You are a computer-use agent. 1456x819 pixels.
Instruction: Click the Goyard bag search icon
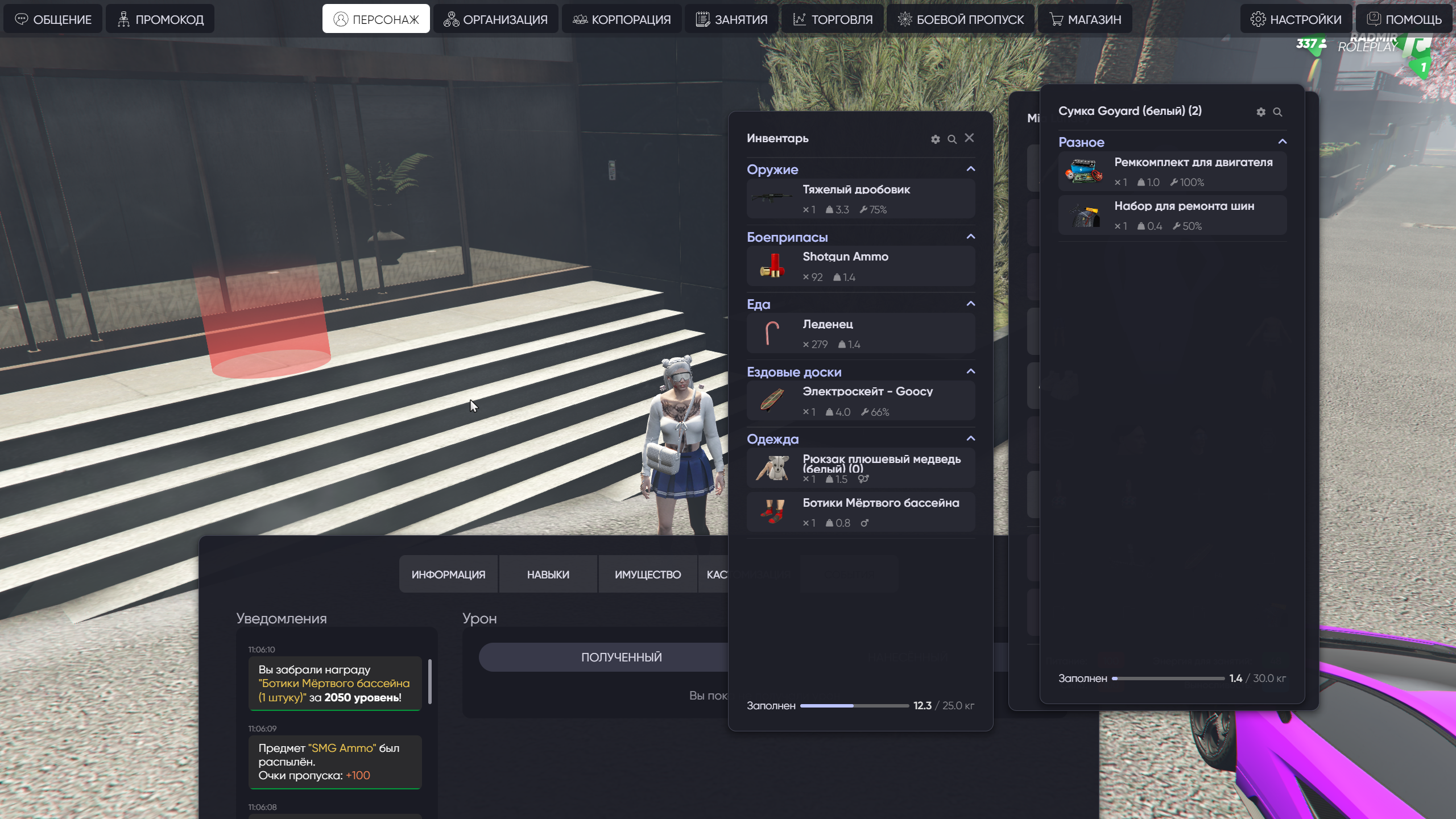coord(1277,112)
